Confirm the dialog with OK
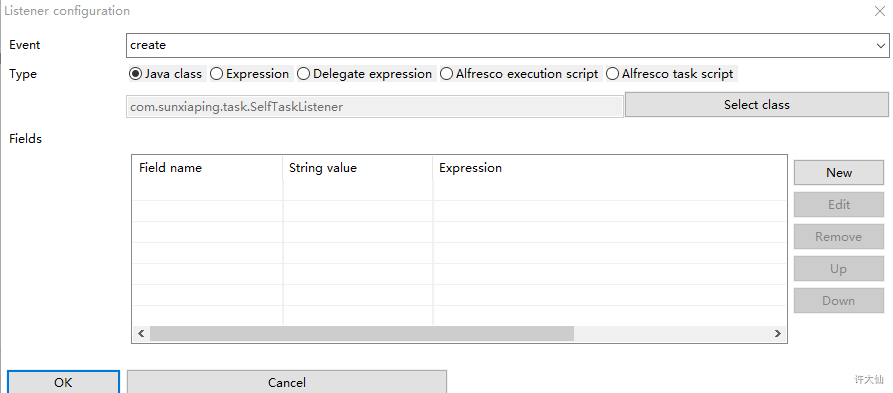This screenshot has width=893, height=393. pyautogui.click(x=63, y=382)
